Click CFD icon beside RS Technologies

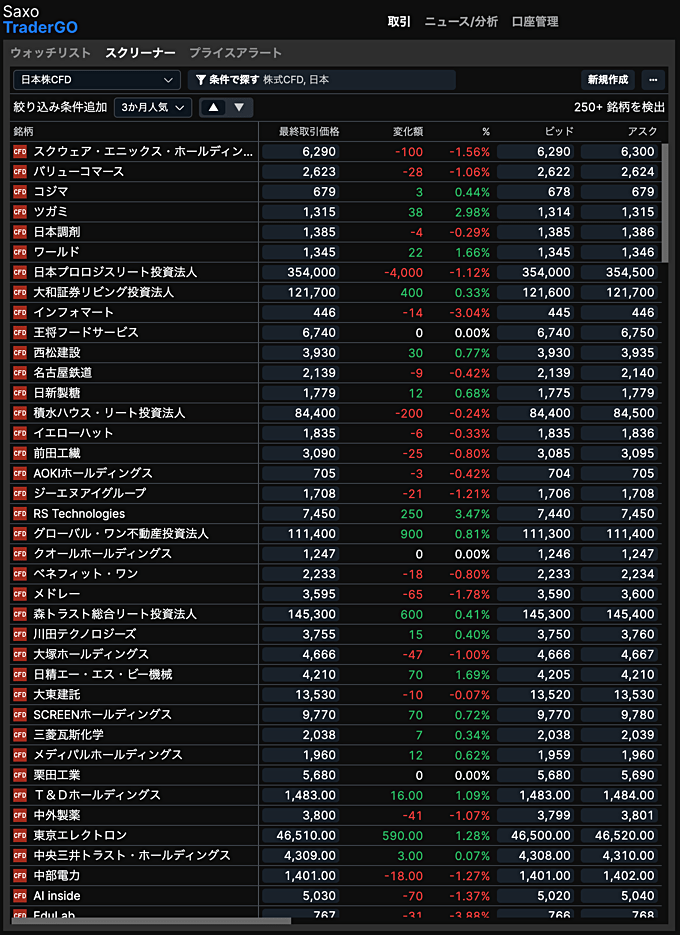point(20,514)
